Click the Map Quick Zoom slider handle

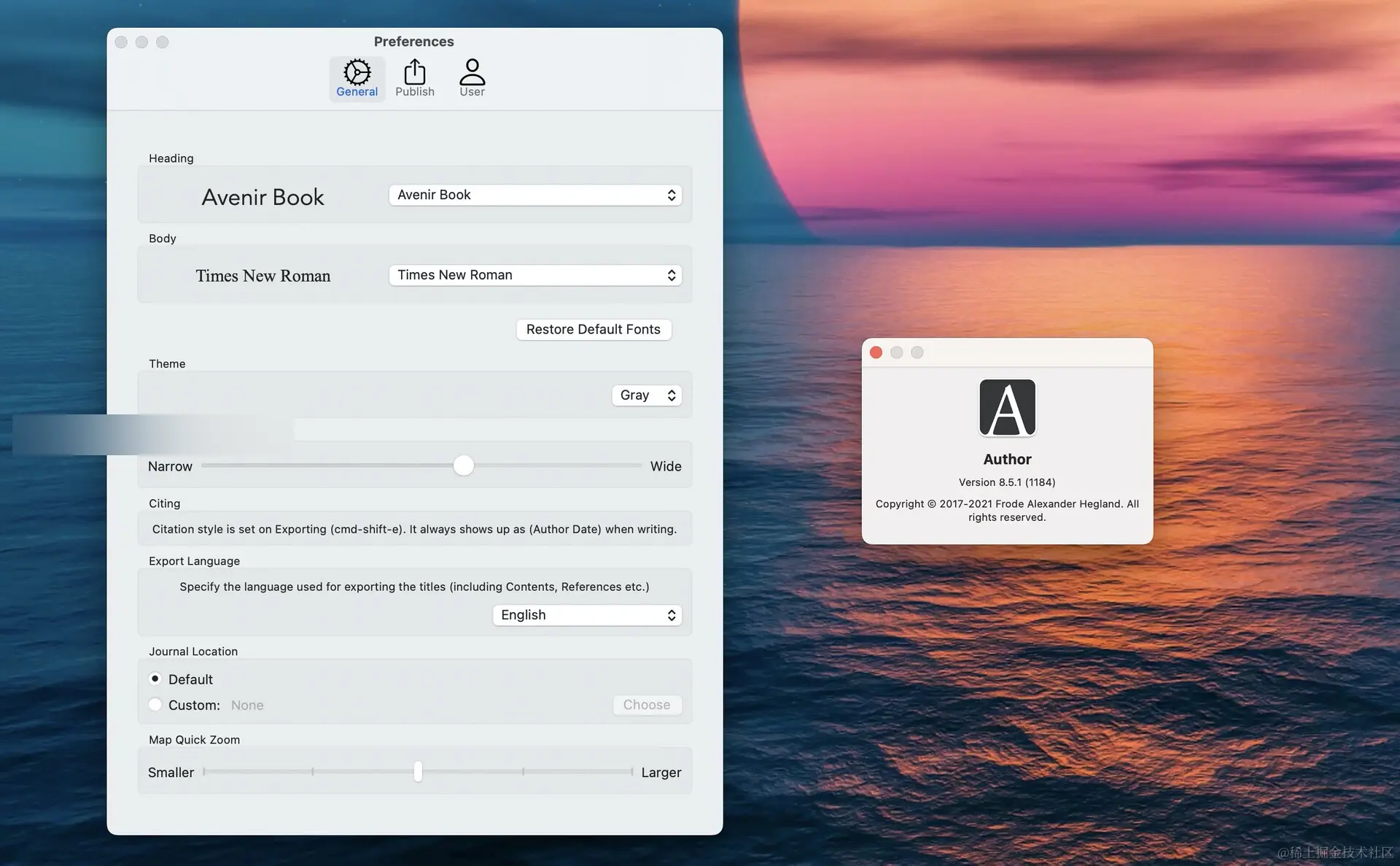tap(418, 771)
